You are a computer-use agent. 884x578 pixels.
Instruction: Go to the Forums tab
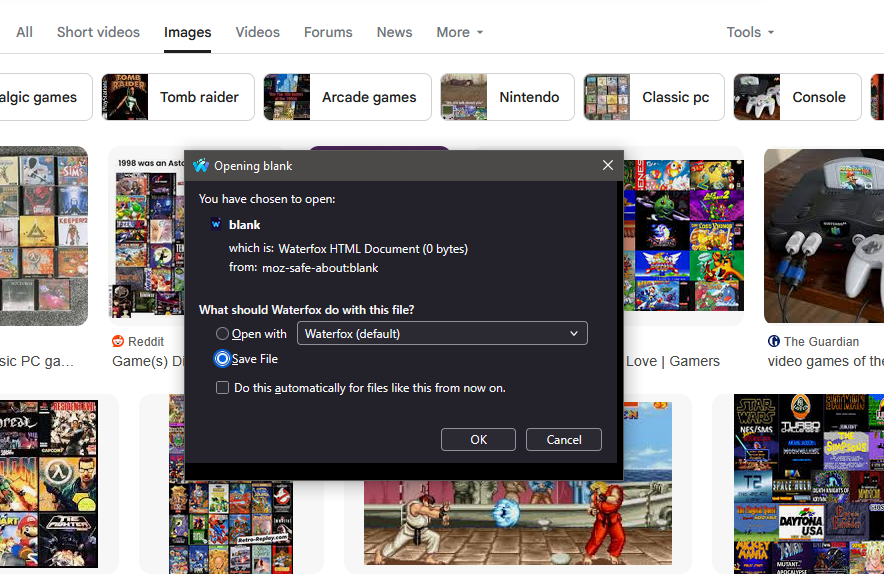[328, 32]
